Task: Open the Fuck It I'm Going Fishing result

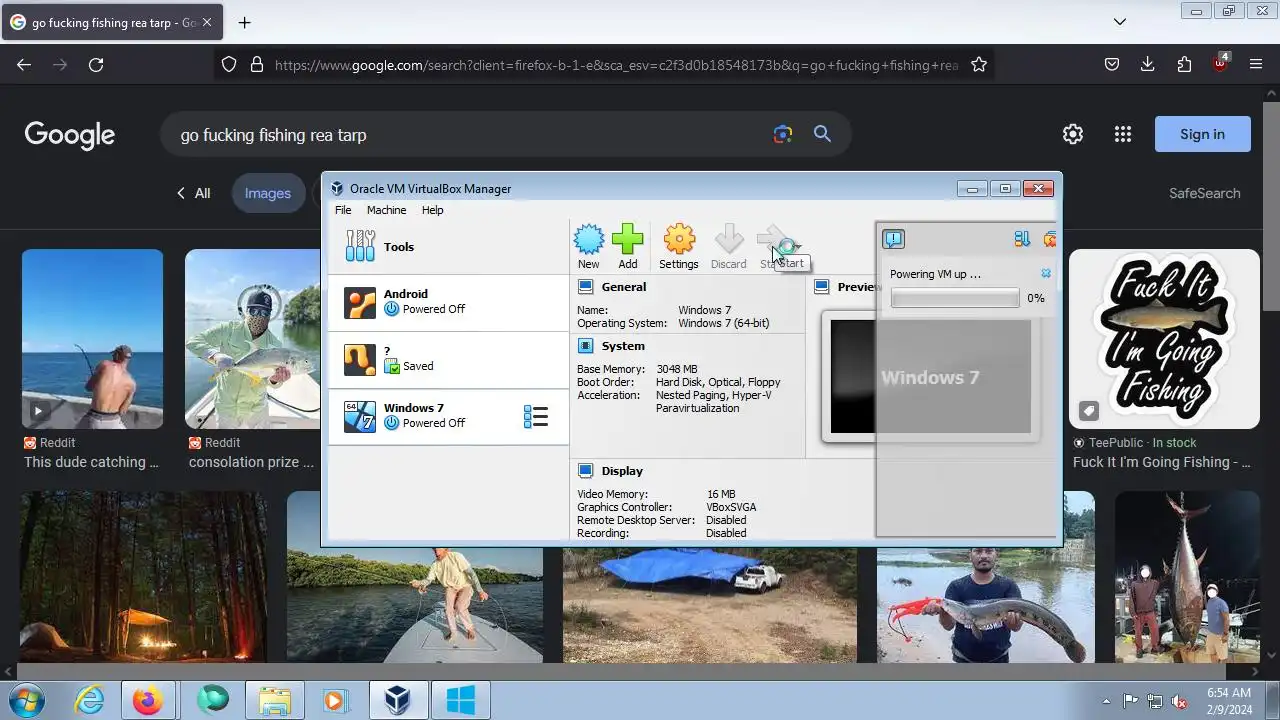Action: point(1164,339)
